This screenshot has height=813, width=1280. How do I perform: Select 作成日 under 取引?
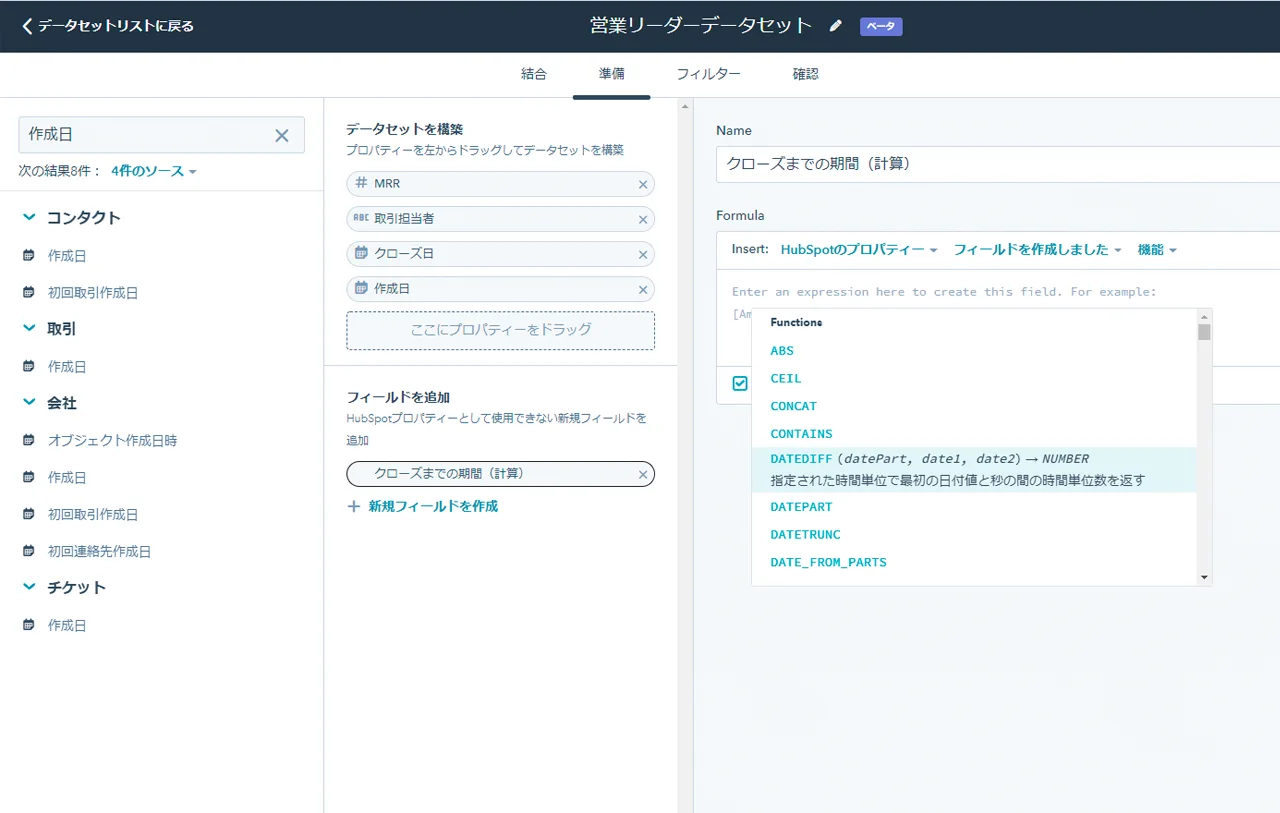tap(67, 367)
